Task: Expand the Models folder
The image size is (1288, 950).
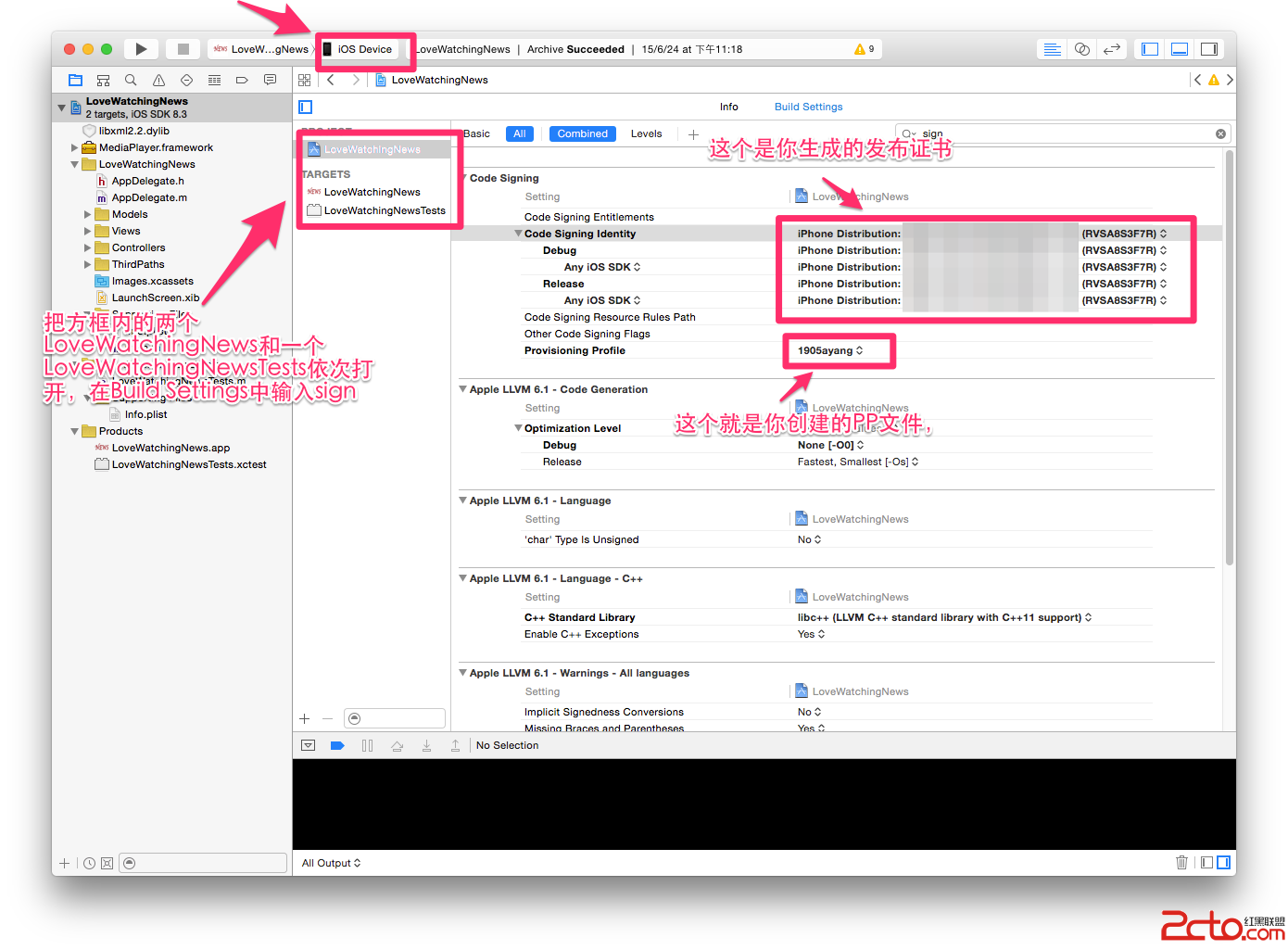Action: [x=87, y=214]
